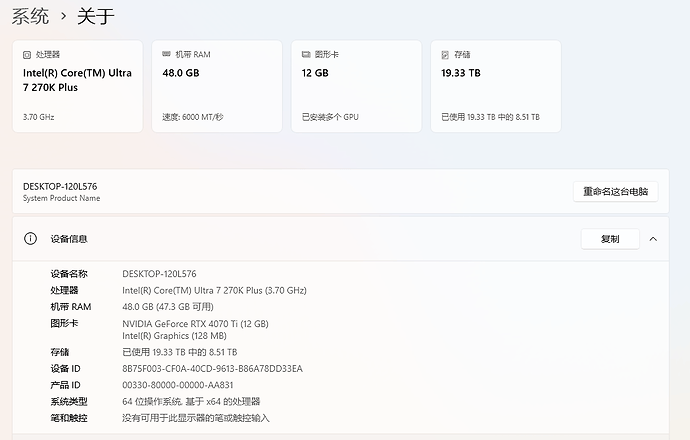Viewport: 690px width, 440px height.
Task: Open the 处理器 card showing Intel Core Ultra
Action: [77, 86]
